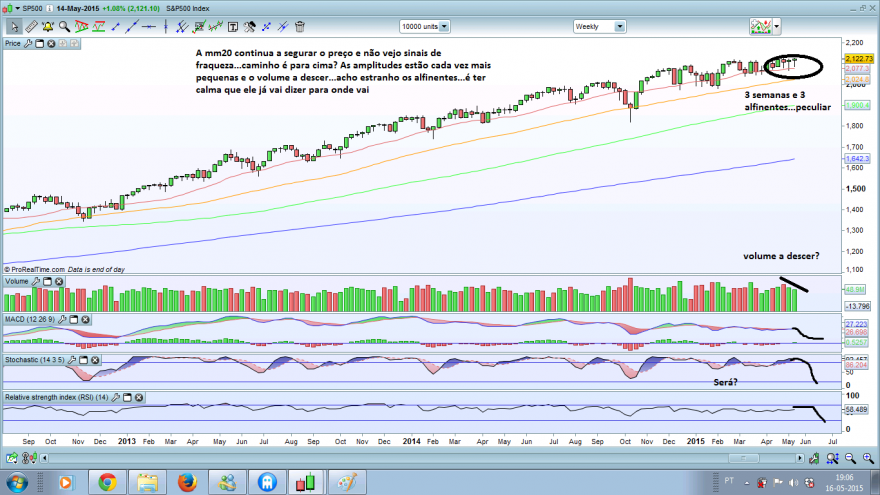Open the Windows Start button
The image size is (880, 495).
pyautogui.click(x=17, y=483)
